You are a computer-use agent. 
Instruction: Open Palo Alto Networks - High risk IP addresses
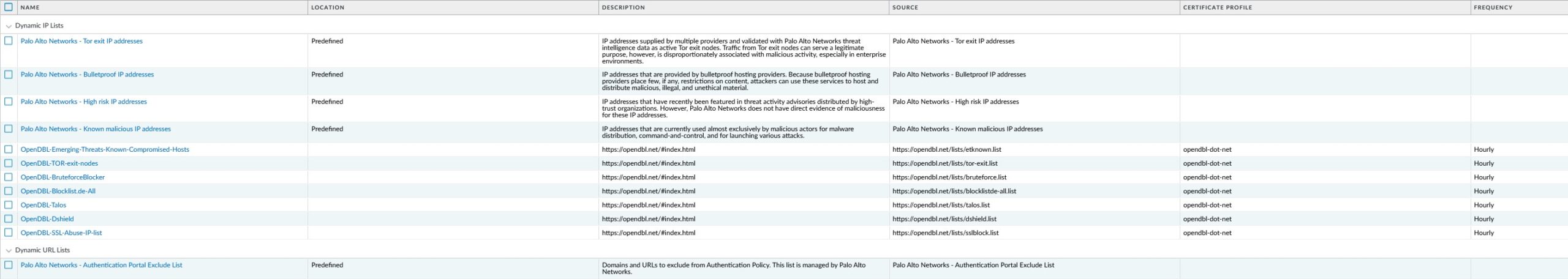point(84,102)
